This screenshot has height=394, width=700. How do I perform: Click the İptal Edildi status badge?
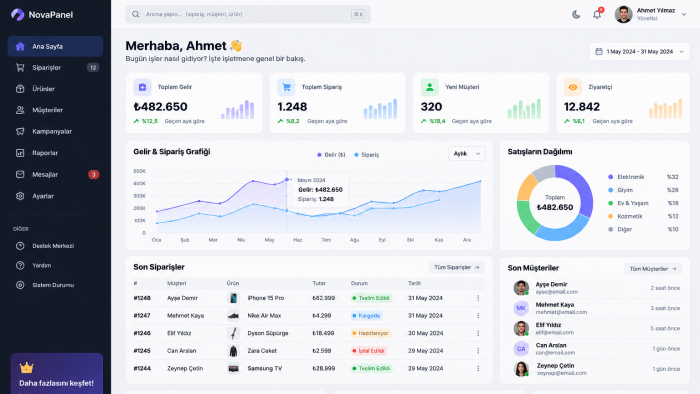(369, 351)
